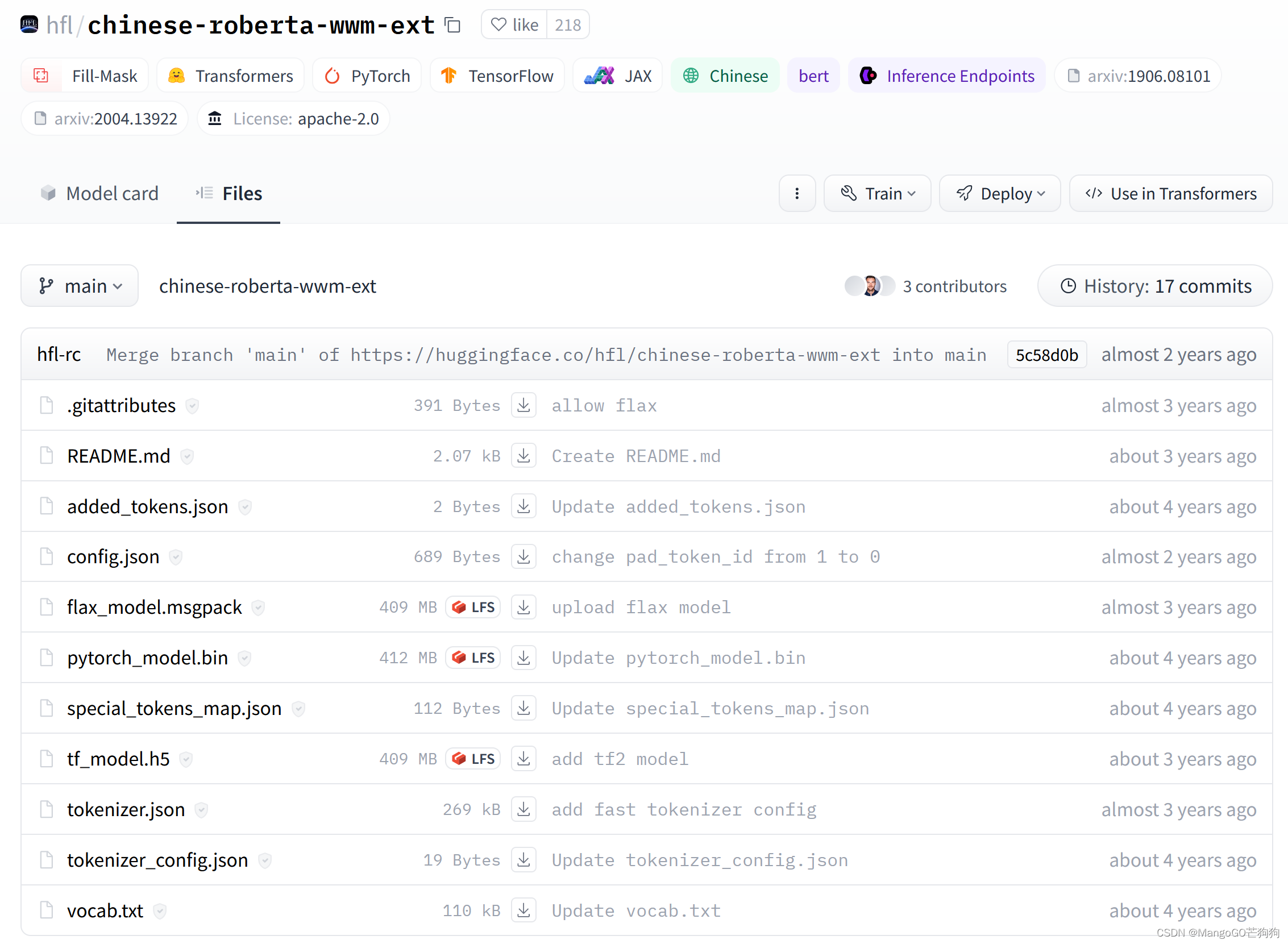Download tokenizer_config.json via download icon
The height and width of the screenshot is (944, 1288).
click(x=523, y=860)
